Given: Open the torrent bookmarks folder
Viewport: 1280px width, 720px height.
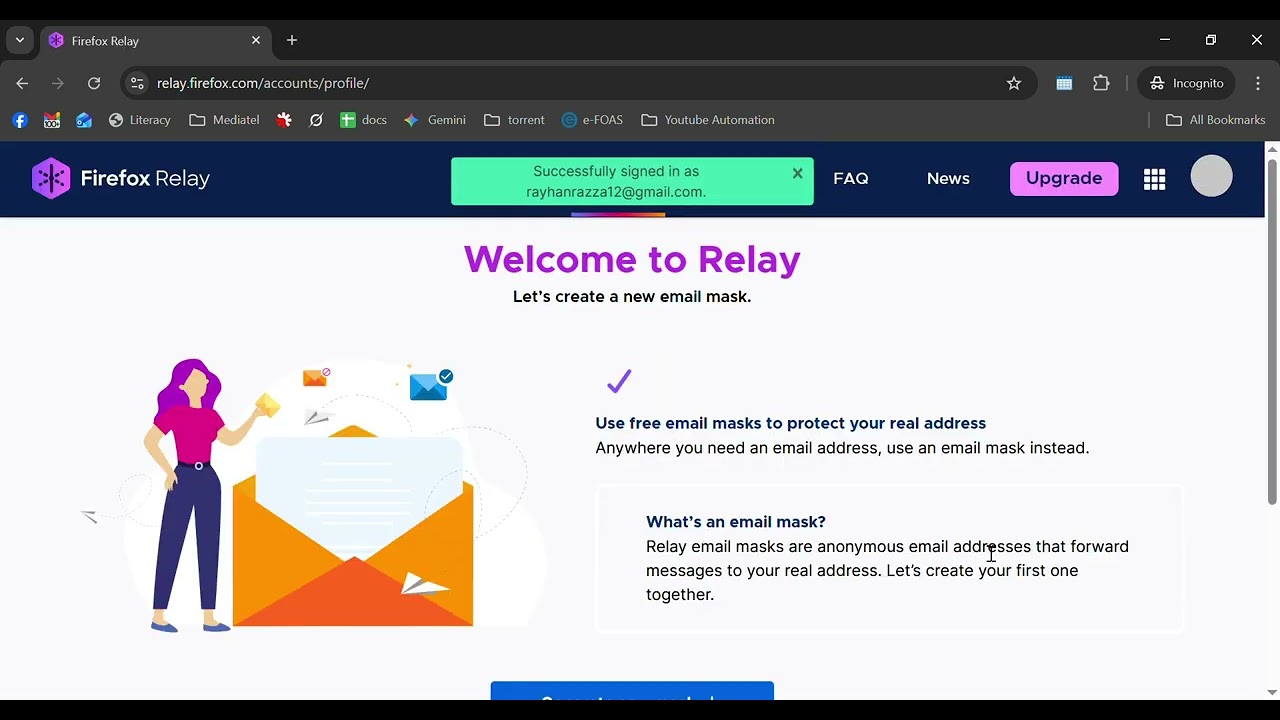Looking at the screenshot, I should pyautogui.click(x=515, y=120).
